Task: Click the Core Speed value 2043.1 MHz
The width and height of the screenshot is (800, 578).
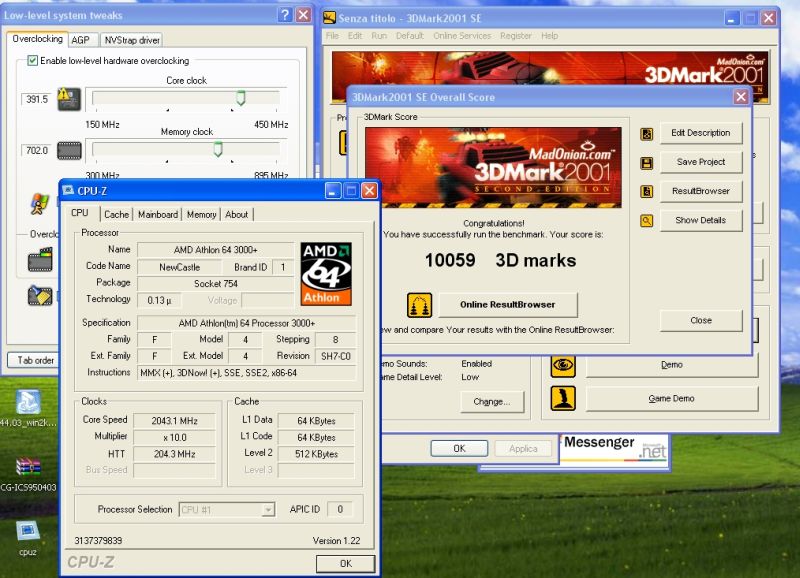Action: 174,421
